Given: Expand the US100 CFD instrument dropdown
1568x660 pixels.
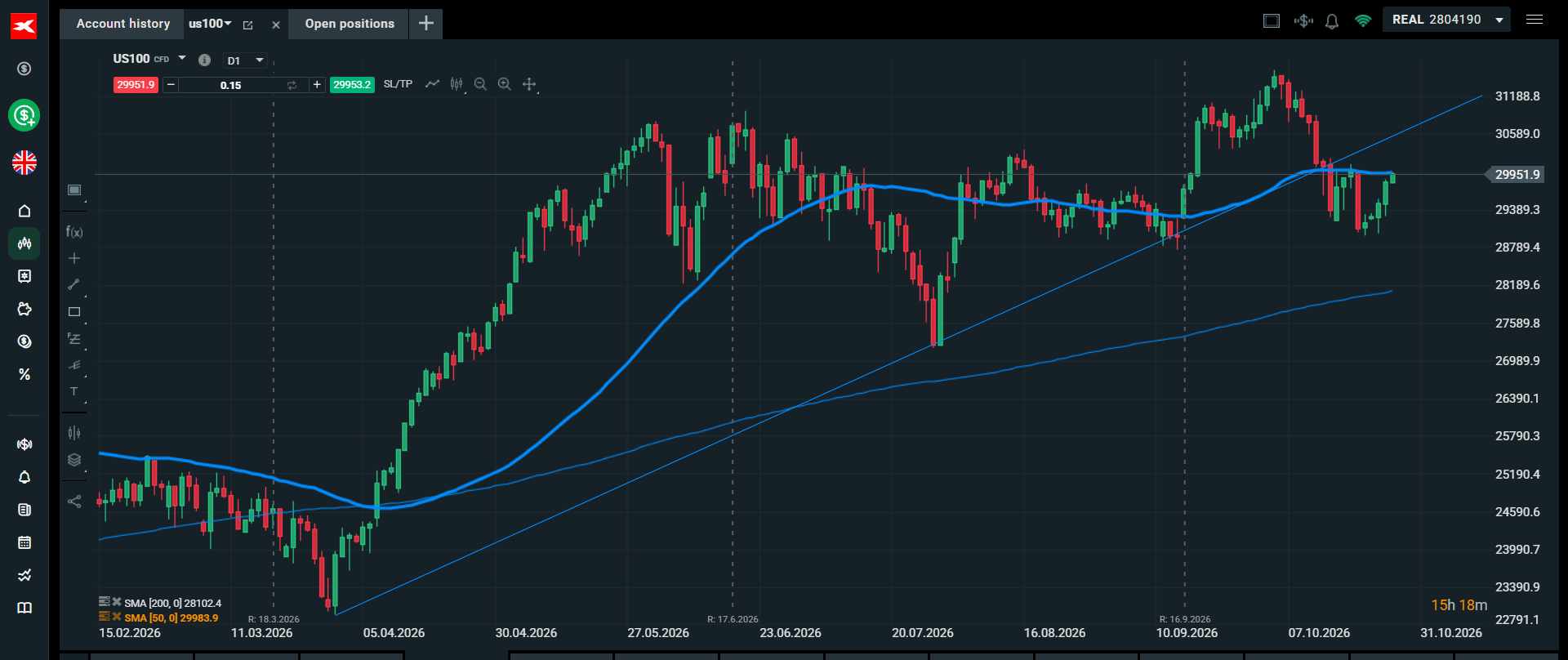Looking at the screenshot, I should coord(182,58).
